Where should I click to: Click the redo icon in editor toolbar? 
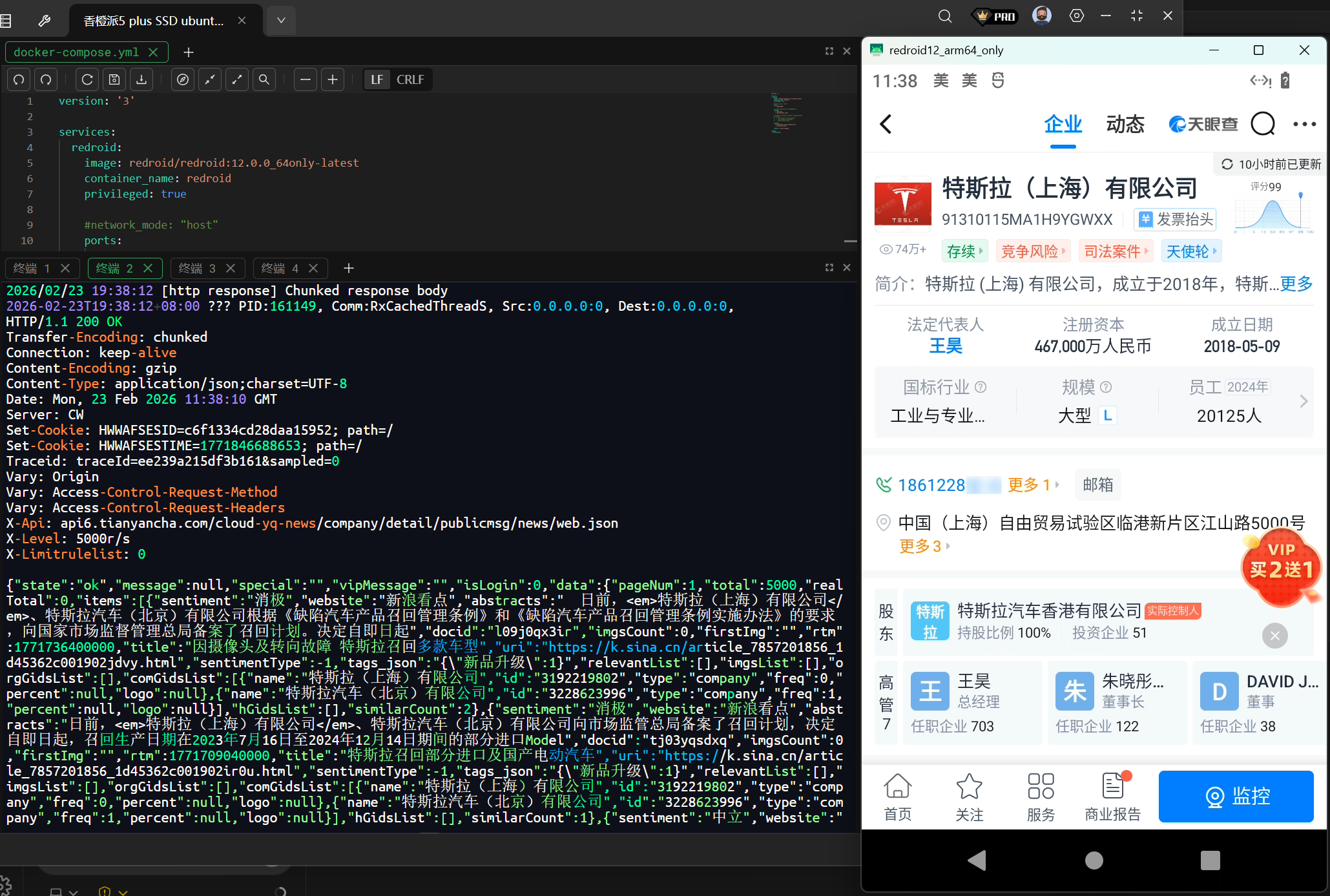tap(46, 79)
